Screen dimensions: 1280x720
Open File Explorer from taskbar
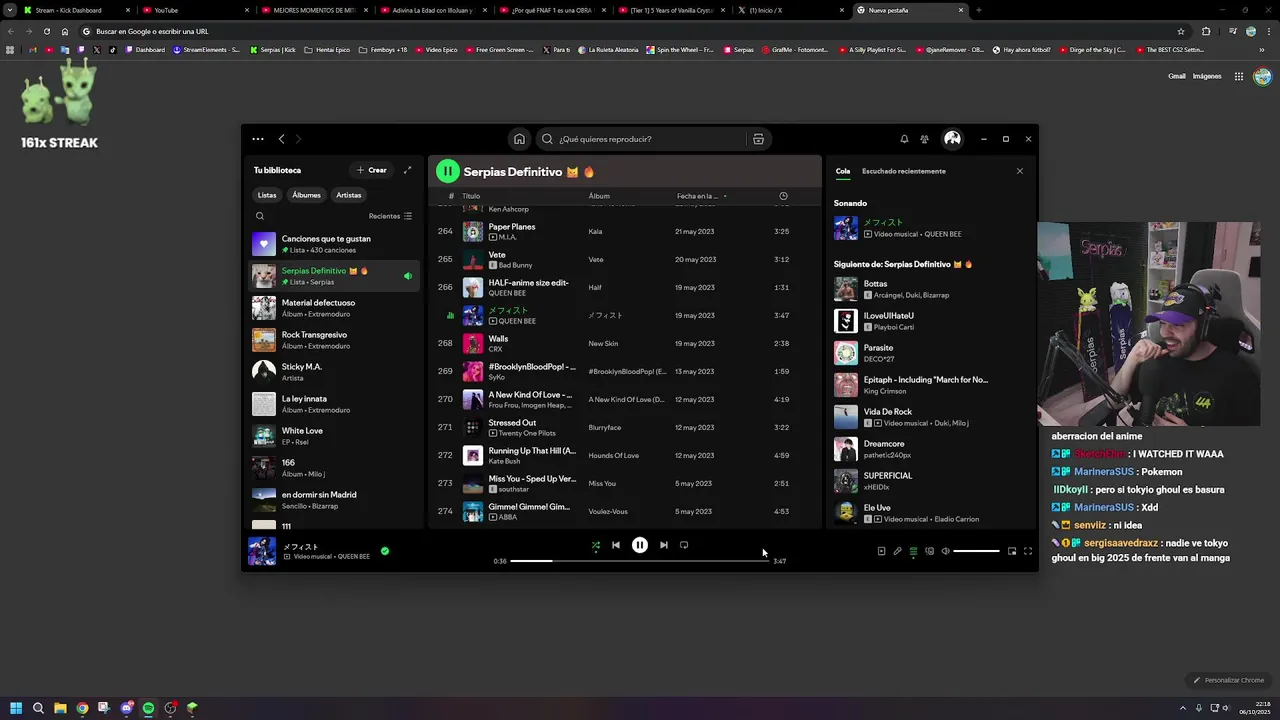[60, 708]
